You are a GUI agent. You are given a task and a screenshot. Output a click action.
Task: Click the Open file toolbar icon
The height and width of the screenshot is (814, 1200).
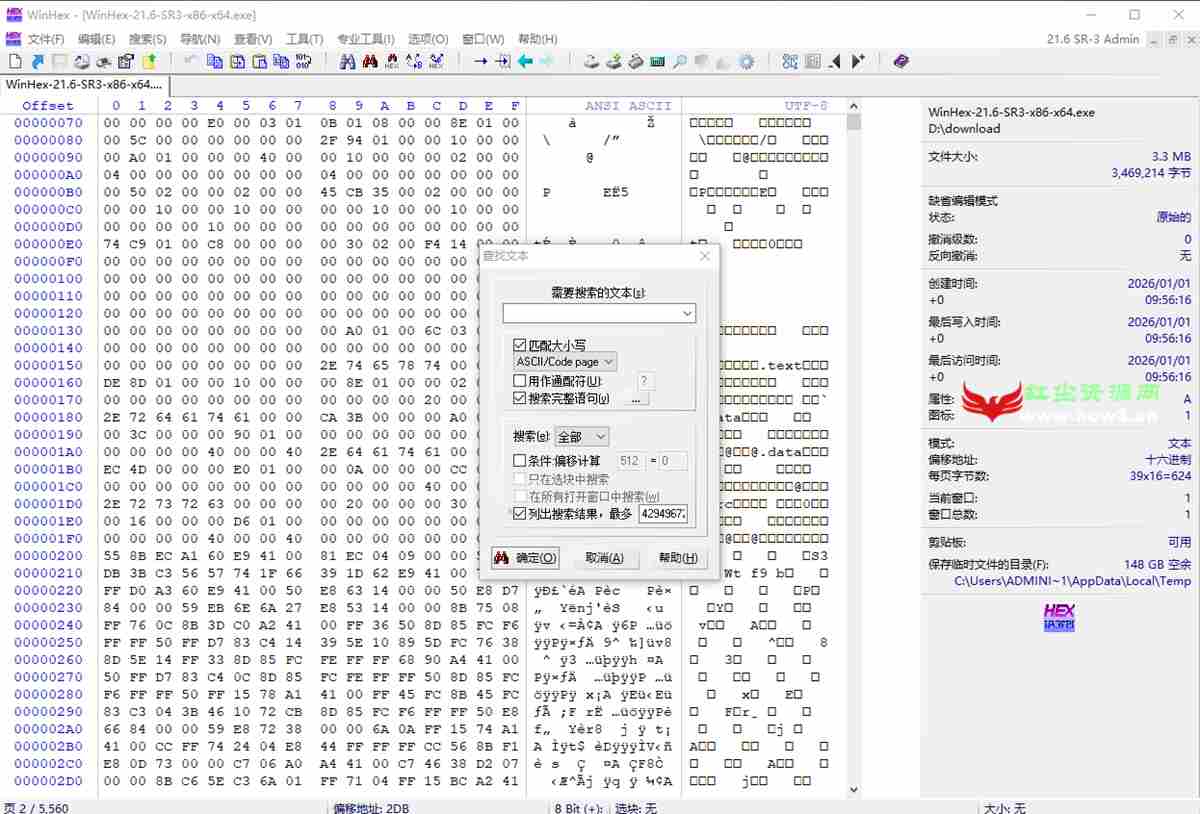pyautogui.click(x=37, y=62)
